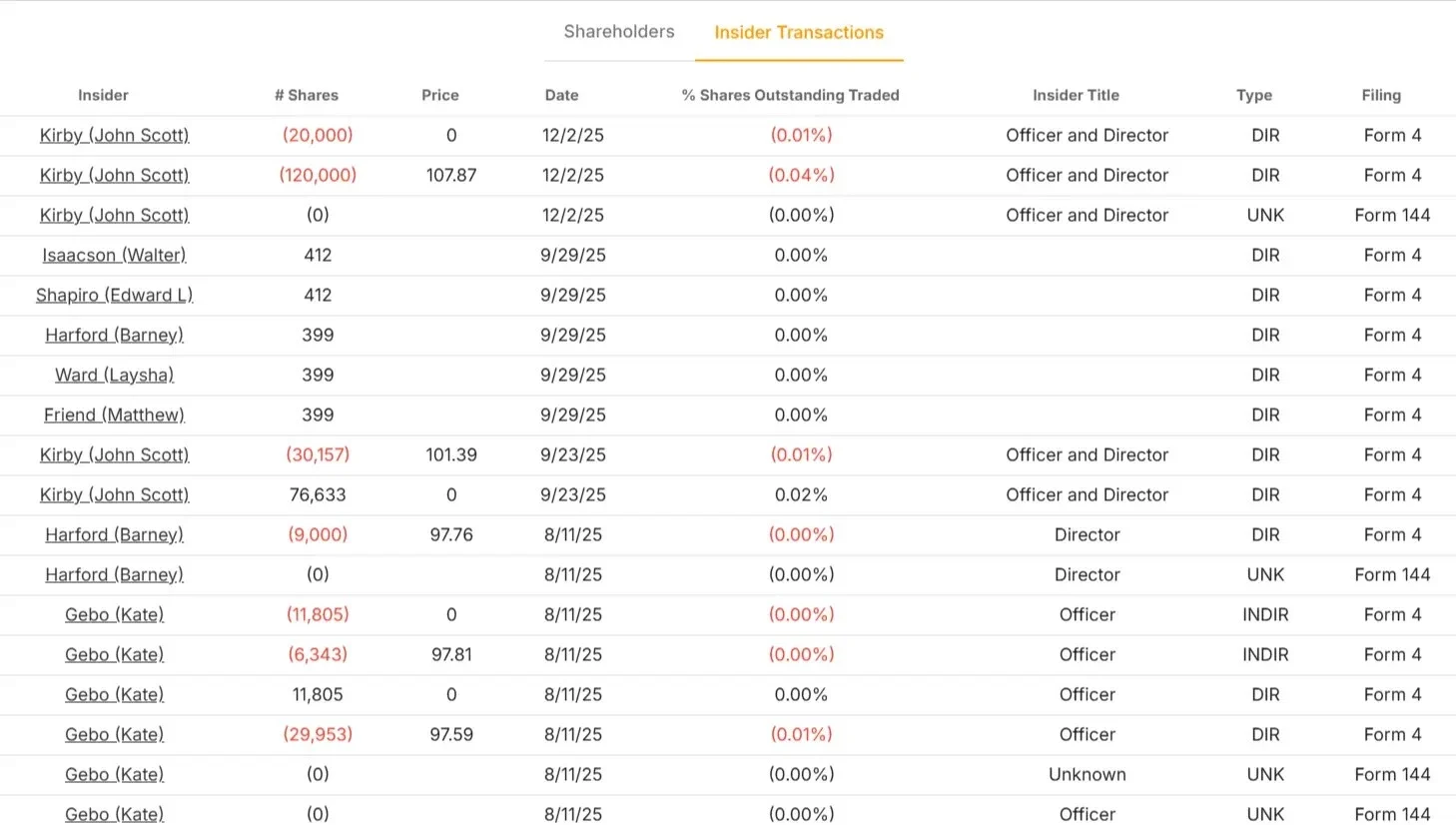Click Kirby link in the 76,633 shares row
The image size is (1456, 825).
pos(114,494)
